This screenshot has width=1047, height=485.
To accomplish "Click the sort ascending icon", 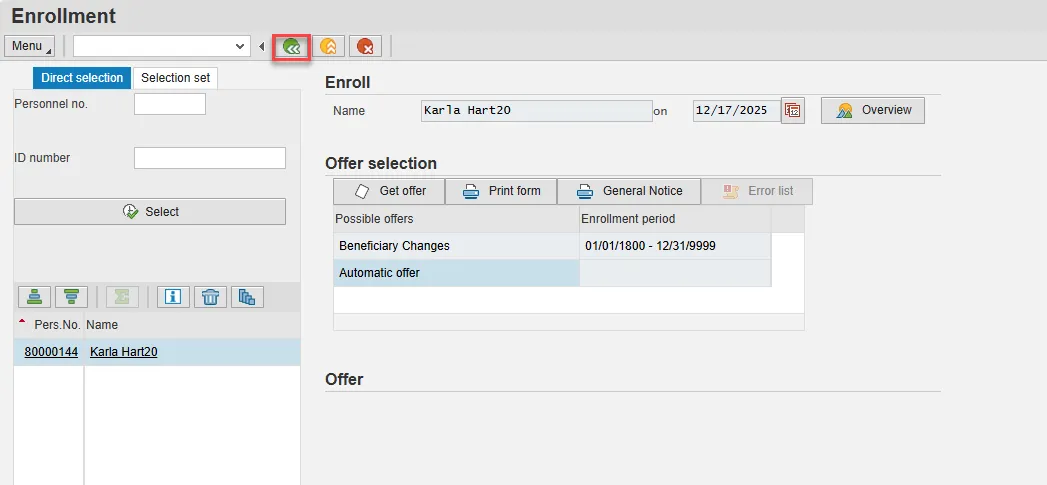I will coord(35,297).
